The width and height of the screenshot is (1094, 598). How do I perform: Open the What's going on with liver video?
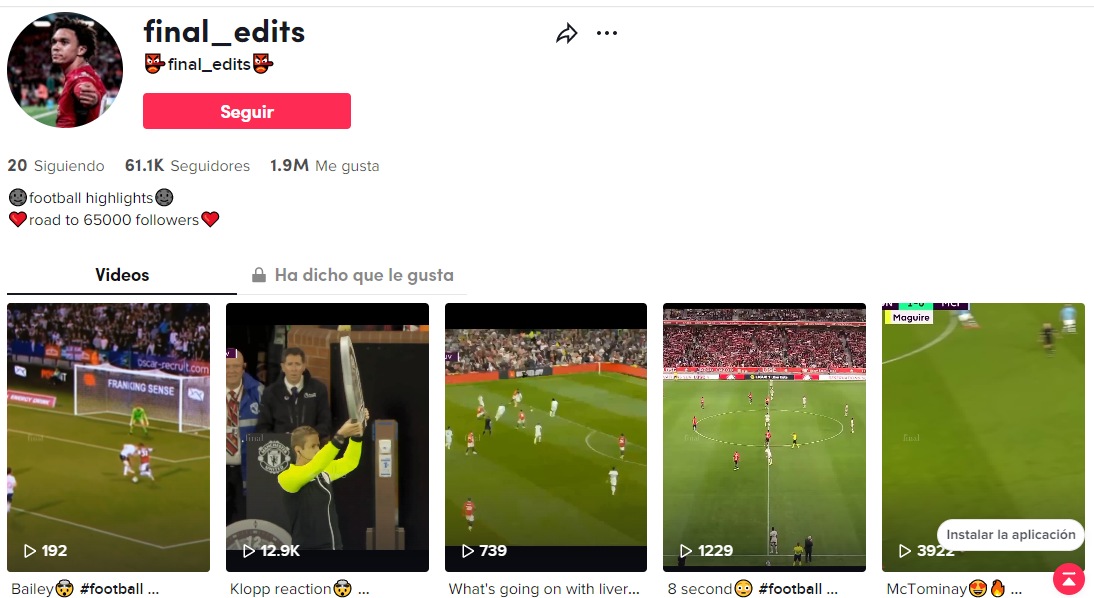point(546,438)
